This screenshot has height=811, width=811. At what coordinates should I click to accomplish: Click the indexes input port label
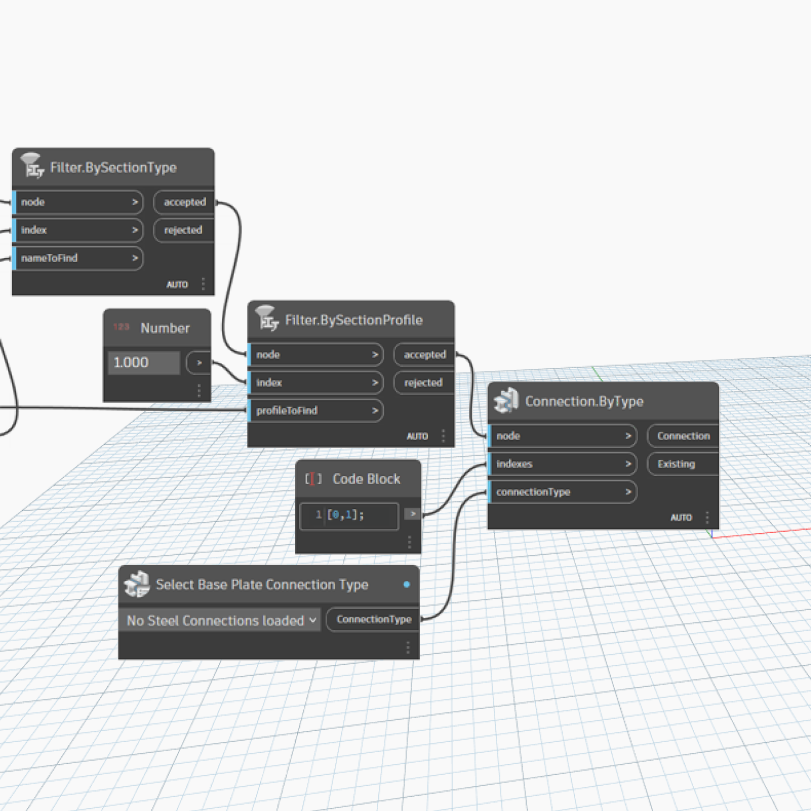pyautogui.click(x=514, y=463)
